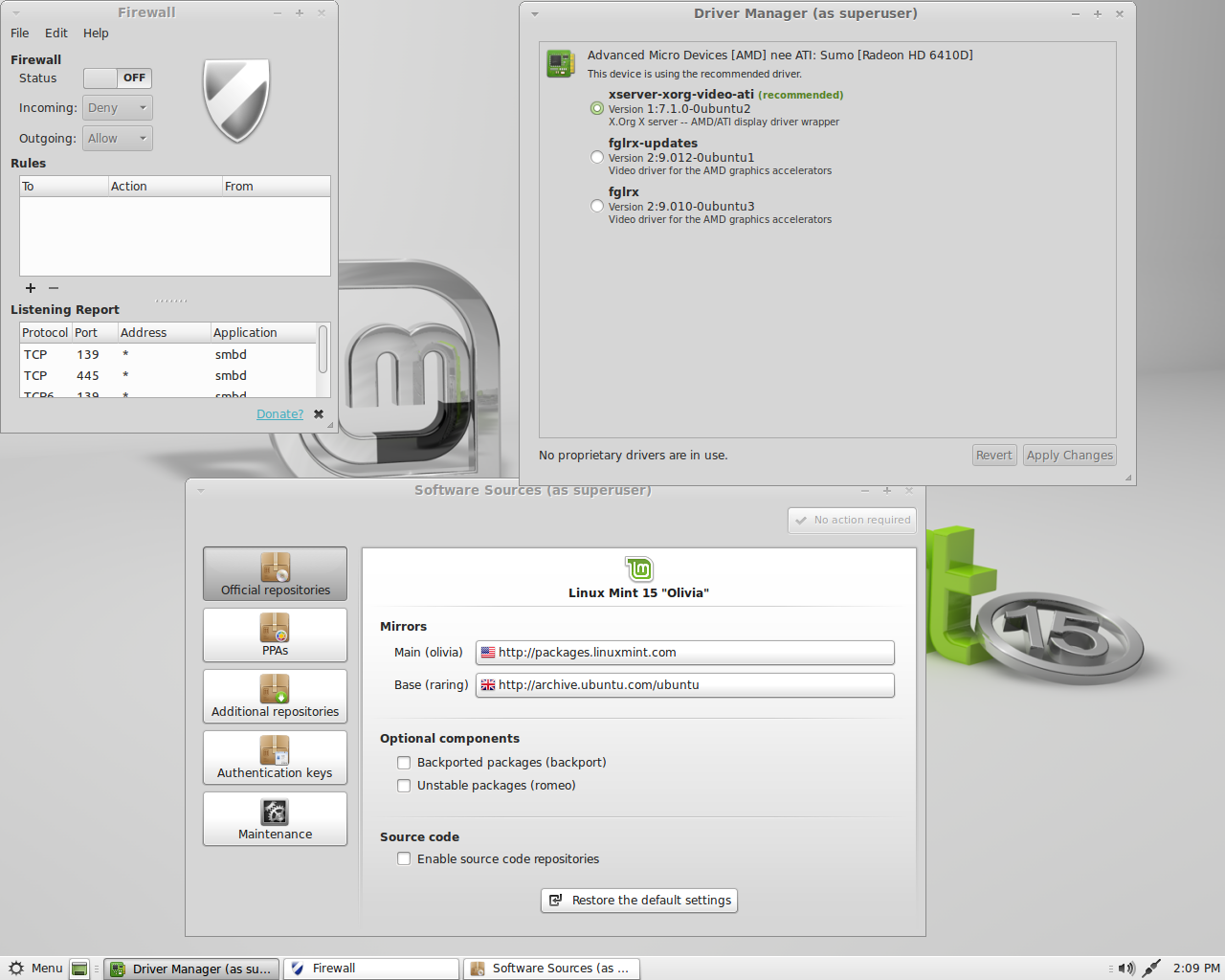Open the PPAs section
This screenshot has height=980, width=1225.
pyautogui.click(x=275, y=635)
